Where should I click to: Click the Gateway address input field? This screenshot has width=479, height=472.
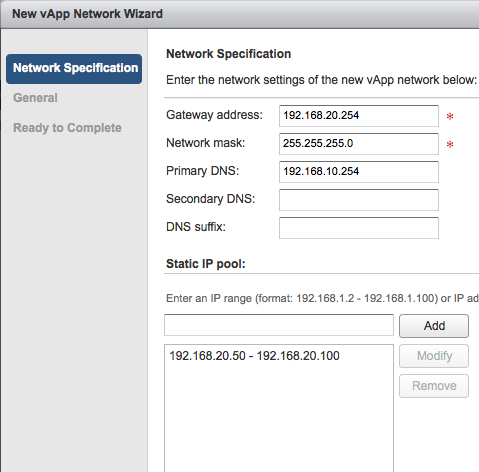359,116
